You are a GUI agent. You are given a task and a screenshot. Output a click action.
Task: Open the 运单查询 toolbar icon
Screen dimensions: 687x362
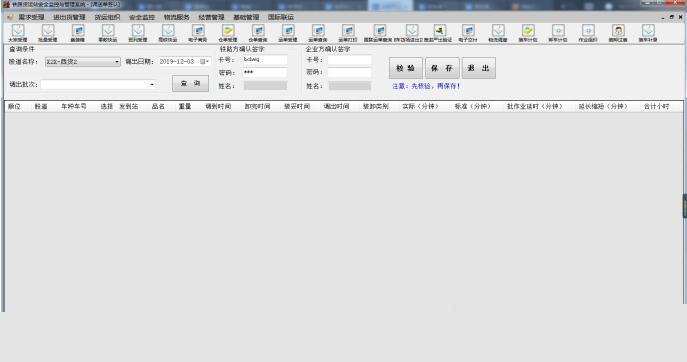click(318, 33)
